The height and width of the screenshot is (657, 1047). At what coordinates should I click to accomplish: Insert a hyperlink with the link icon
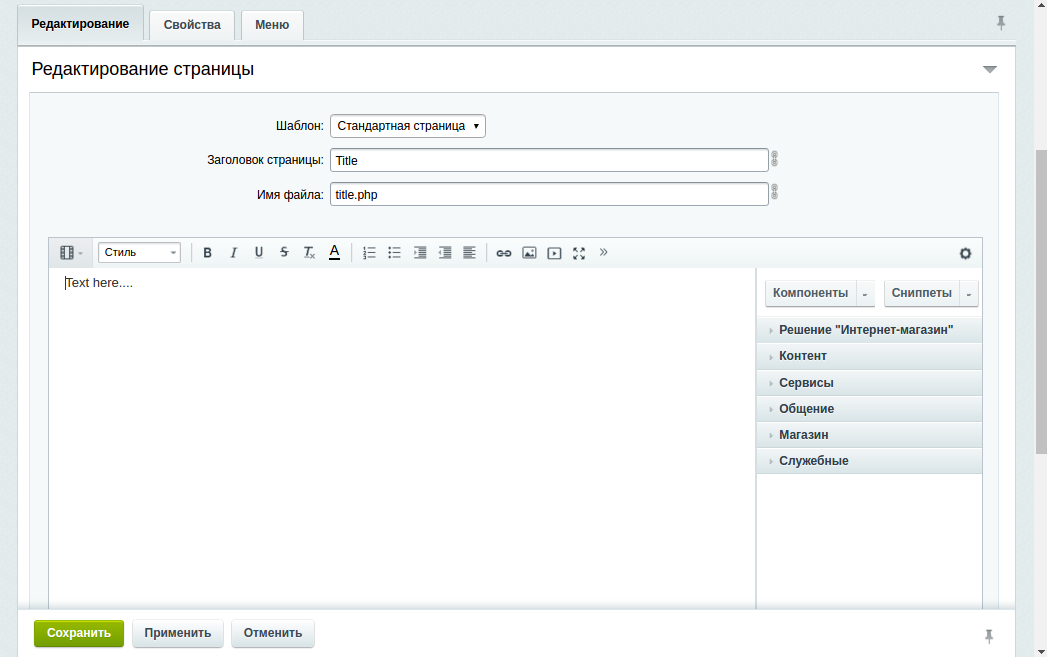coord(504,253)
